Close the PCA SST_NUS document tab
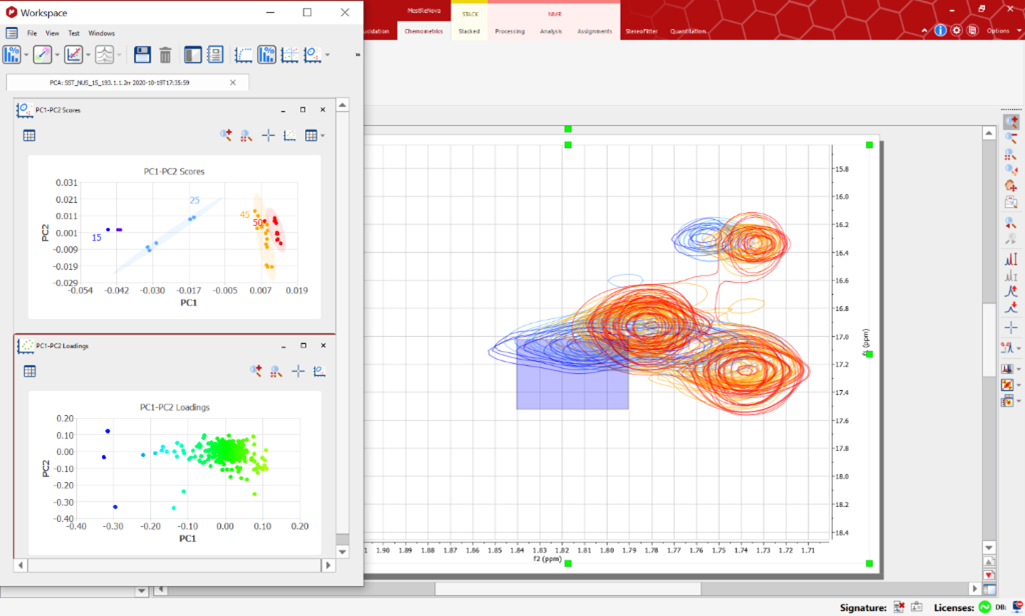The image size is (1025, 616). click(233, 82)
